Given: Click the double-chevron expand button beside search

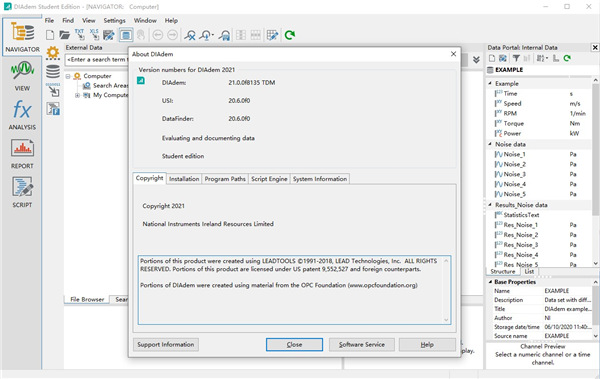Looking at the screenshot, I should tap(476, 60).
